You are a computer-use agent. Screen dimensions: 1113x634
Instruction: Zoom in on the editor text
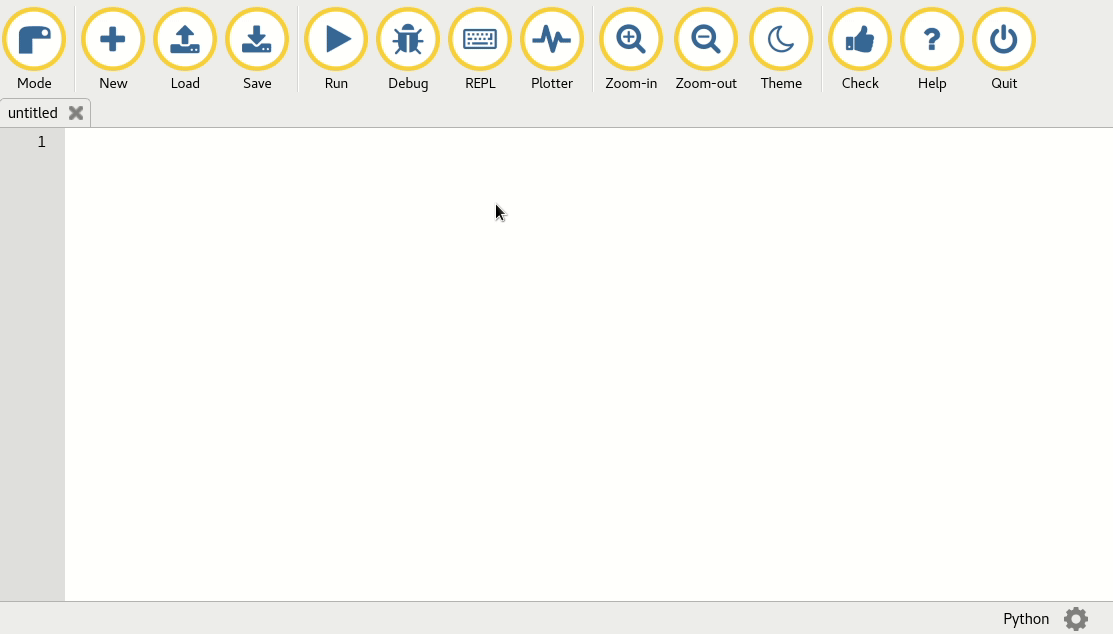pos(630,40)
